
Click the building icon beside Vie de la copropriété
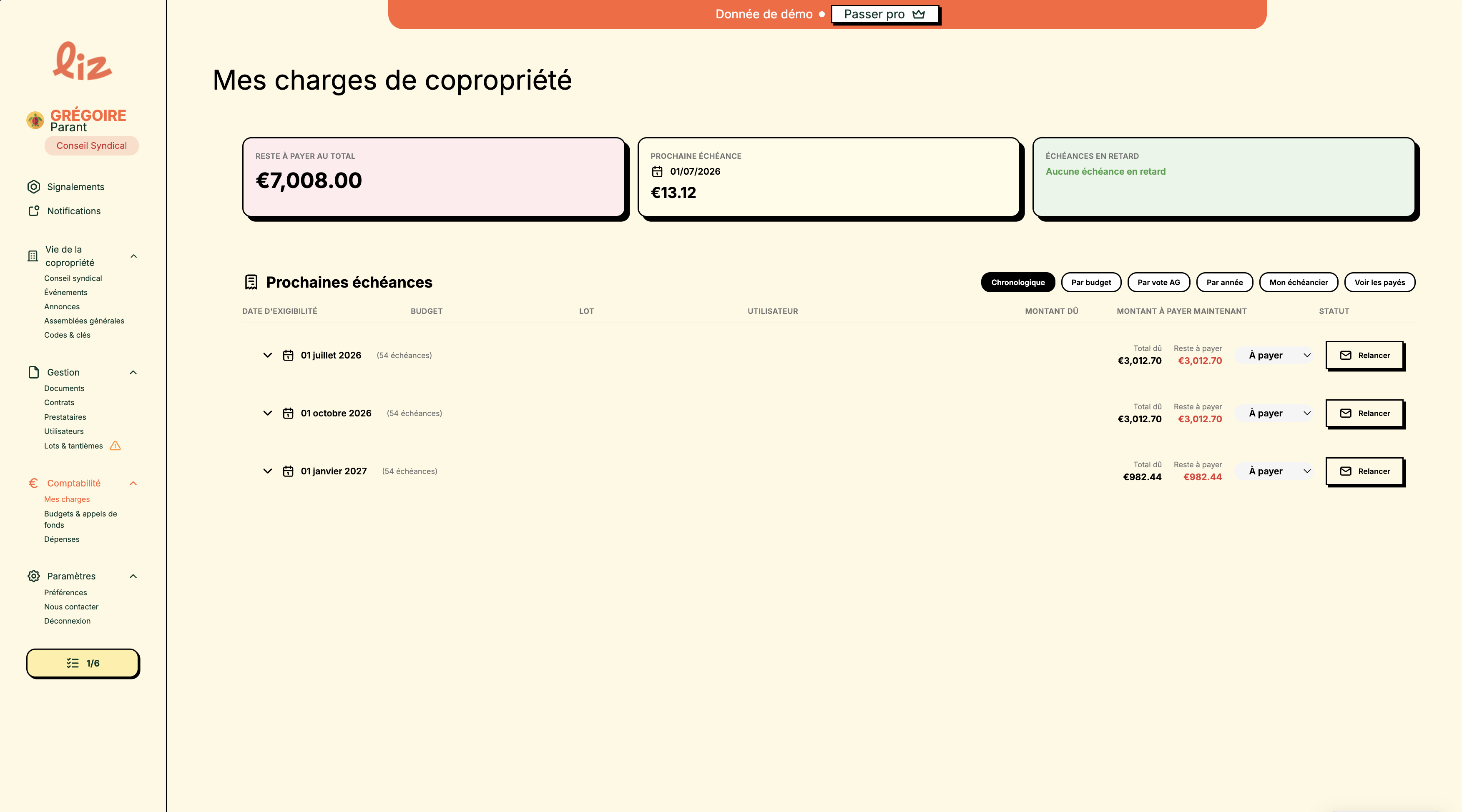click(x=33, y=256)
